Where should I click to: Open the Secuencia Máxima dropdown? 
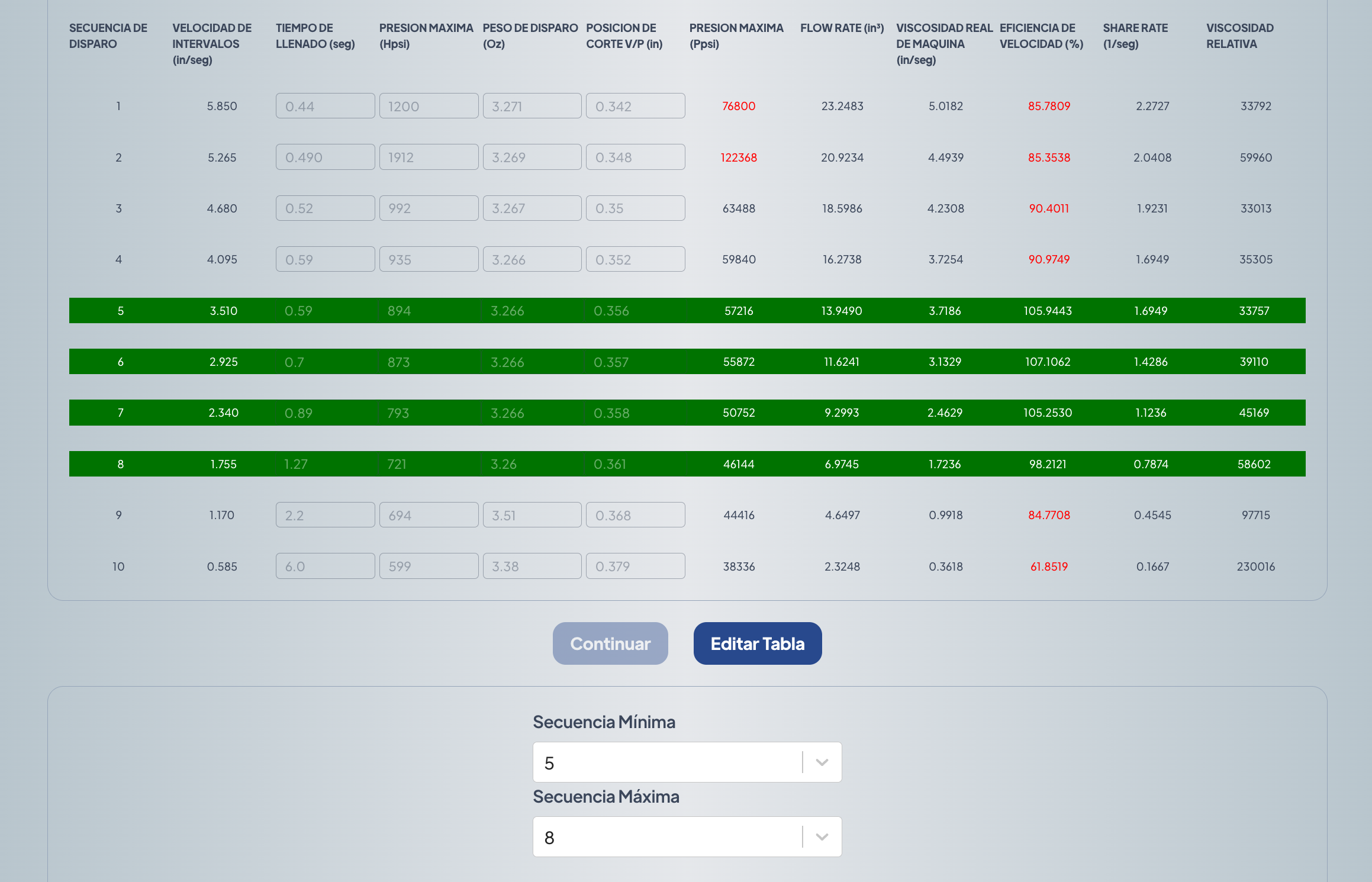pyautogui.click(x=667, y=837)
